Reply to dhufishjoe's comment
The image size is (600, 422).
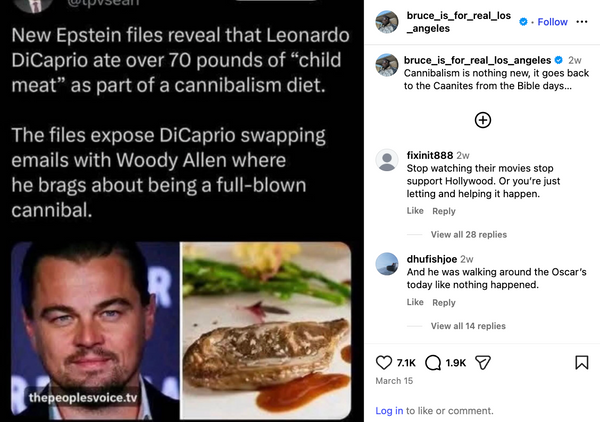coord(443,302)
